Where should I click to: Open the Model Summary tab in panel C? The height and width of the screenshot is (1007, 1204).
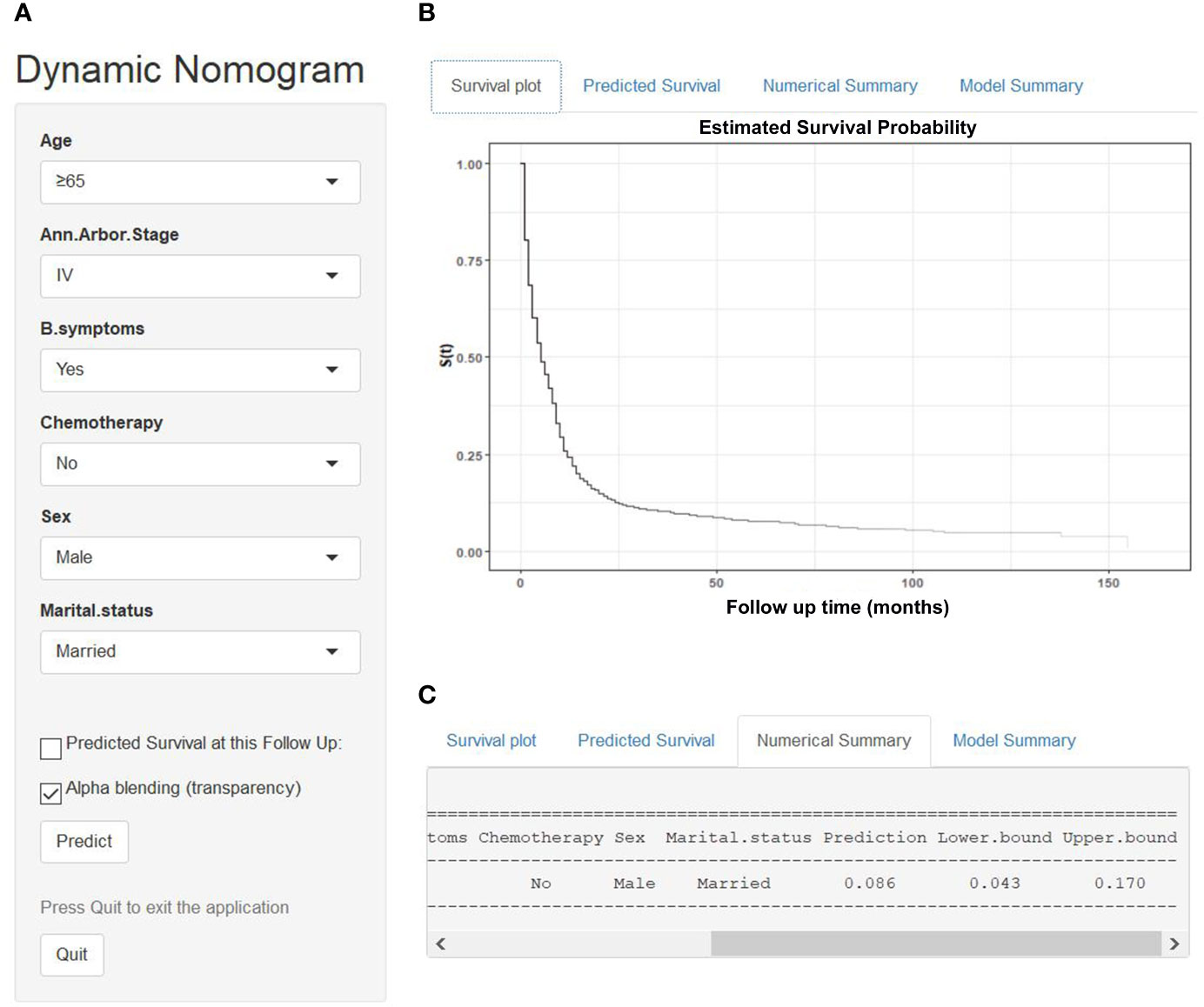[1014, 741]
